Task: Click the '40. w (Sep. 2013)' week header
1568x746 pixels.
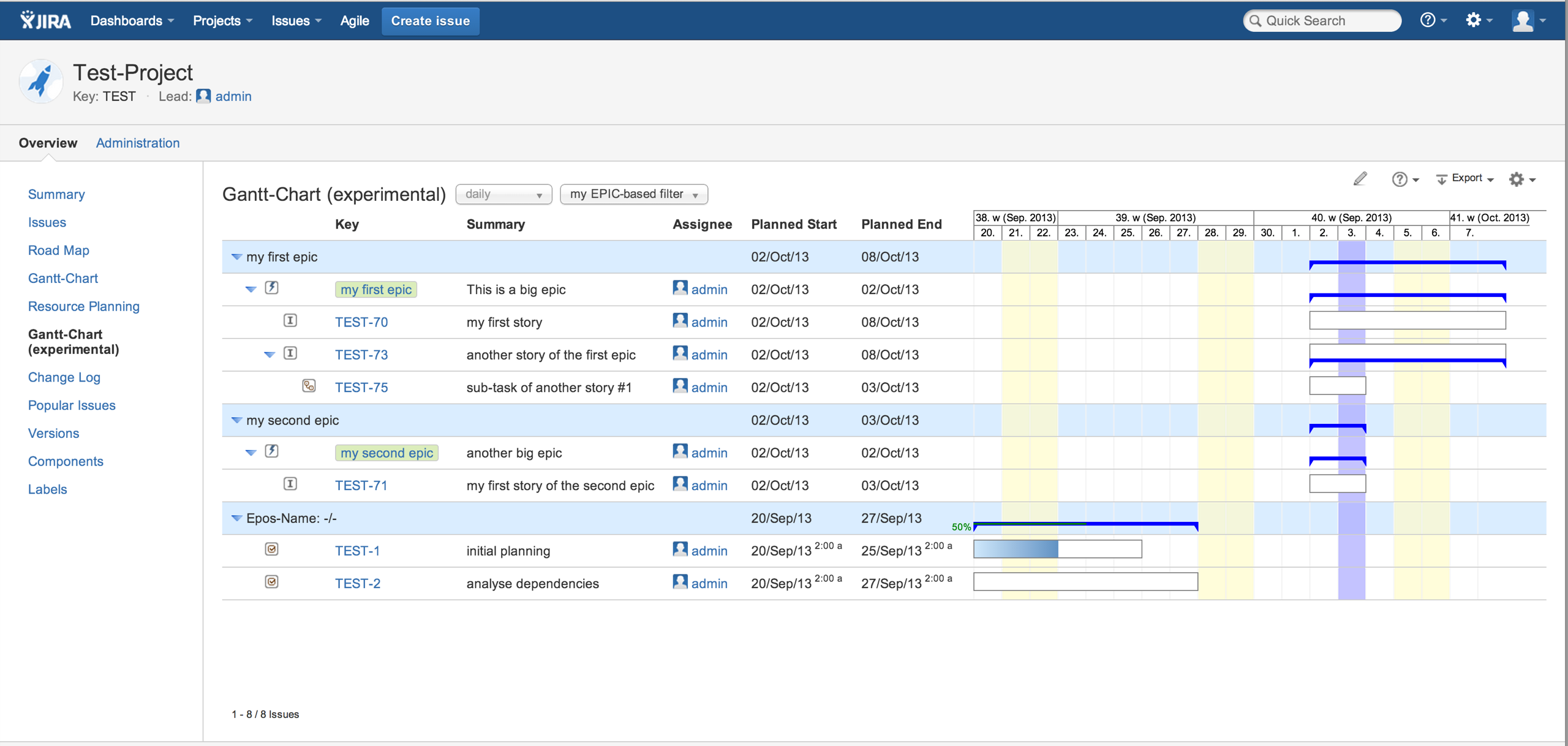Action: tap(1351, 217)
